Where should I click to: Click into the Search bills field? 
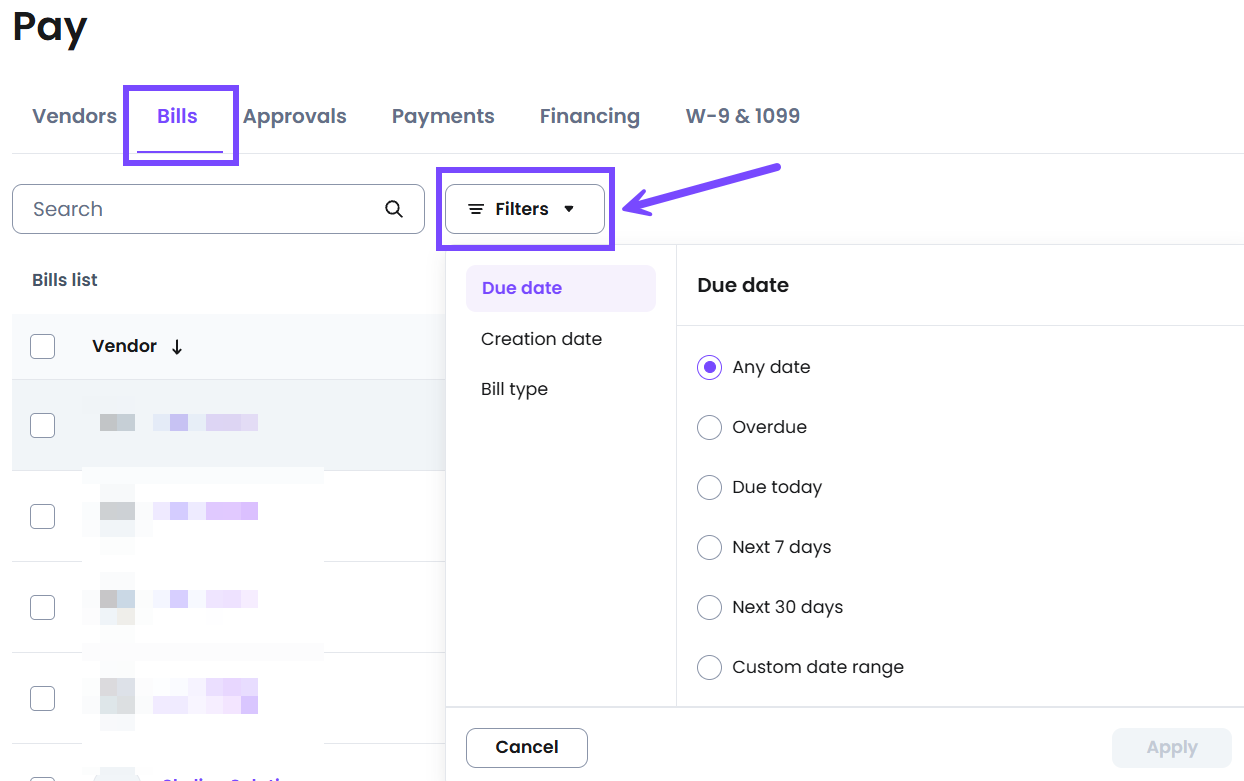click(200, 209)
